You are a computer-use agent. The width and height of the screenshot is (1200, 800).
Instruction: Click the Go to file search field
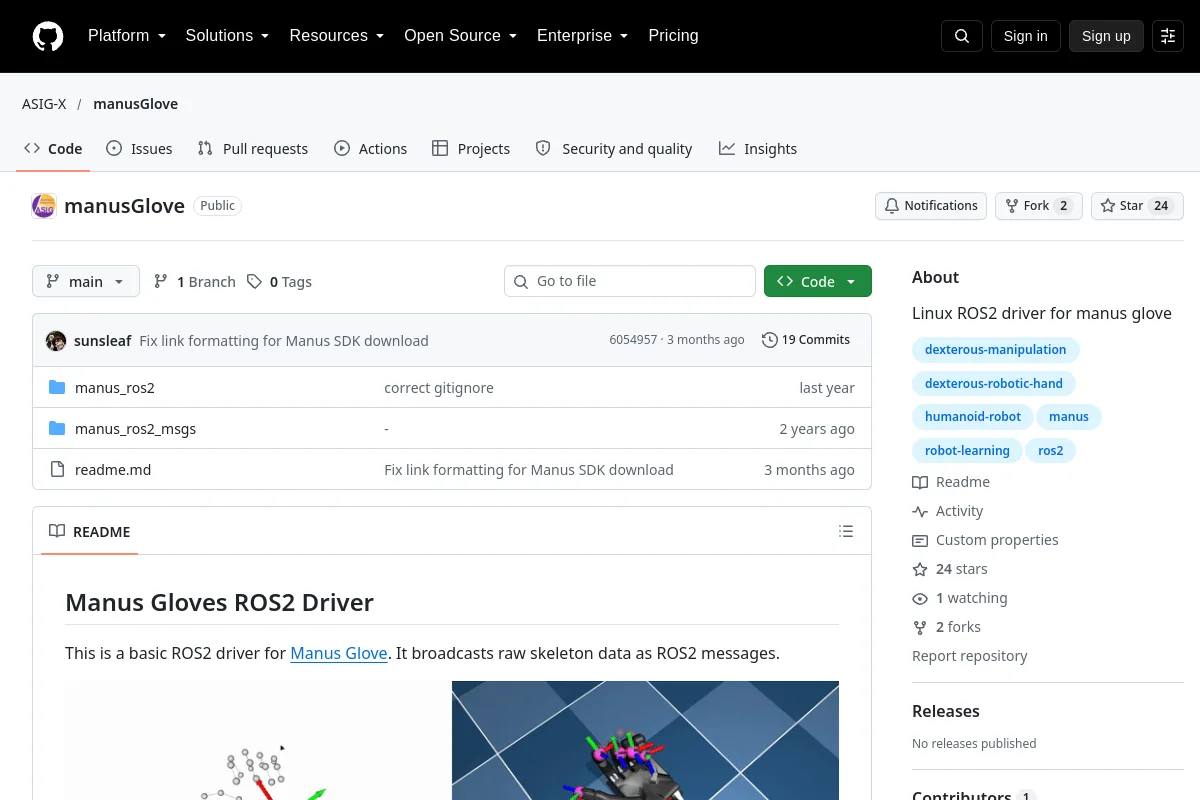(630, 282)
